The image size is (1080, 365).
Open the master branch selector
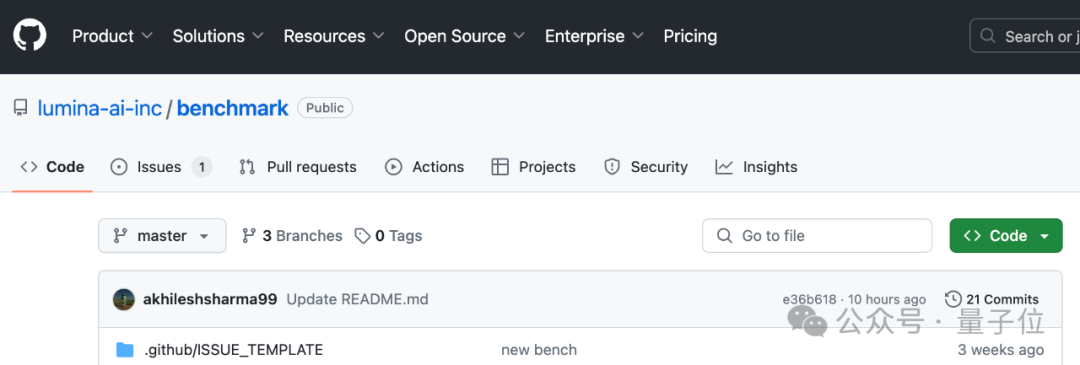tap(162, 236)
